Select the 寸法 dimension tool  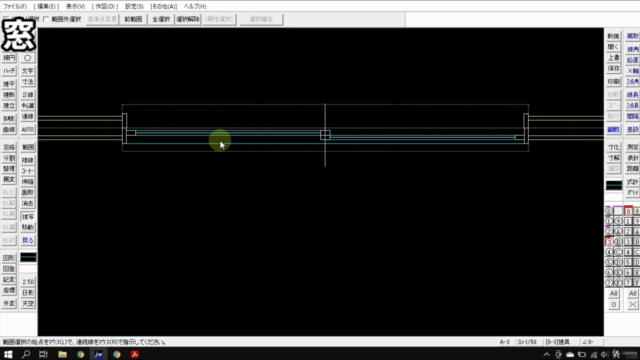pyautogui.click(x=28, y=82)
